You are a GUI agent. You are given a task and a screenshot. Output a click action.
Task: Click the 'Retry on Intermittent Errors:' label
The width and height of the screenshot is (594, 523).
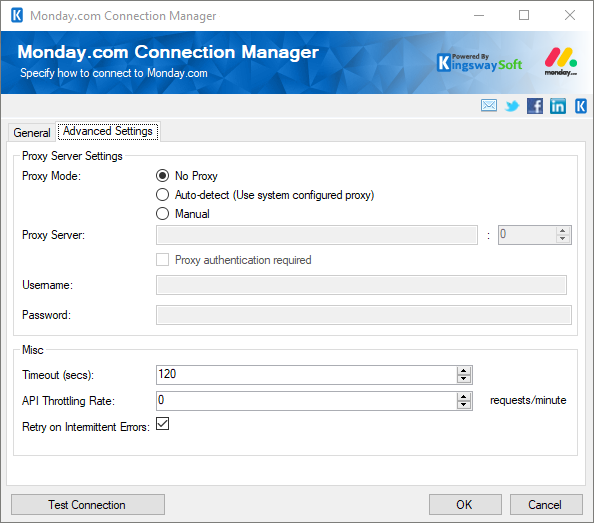coord(86,427)
